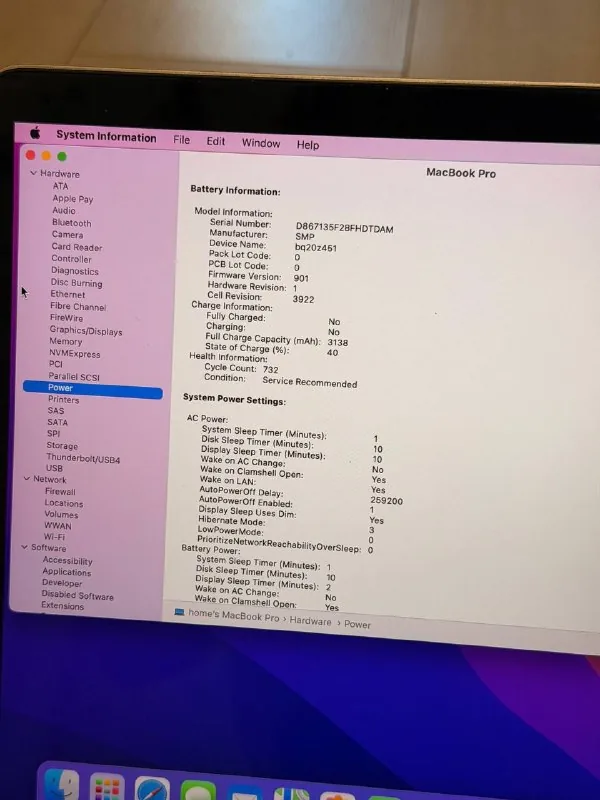Select Fibre Channel in the sidebar
The width and height of the screenshot is (600, 800).
78,307
